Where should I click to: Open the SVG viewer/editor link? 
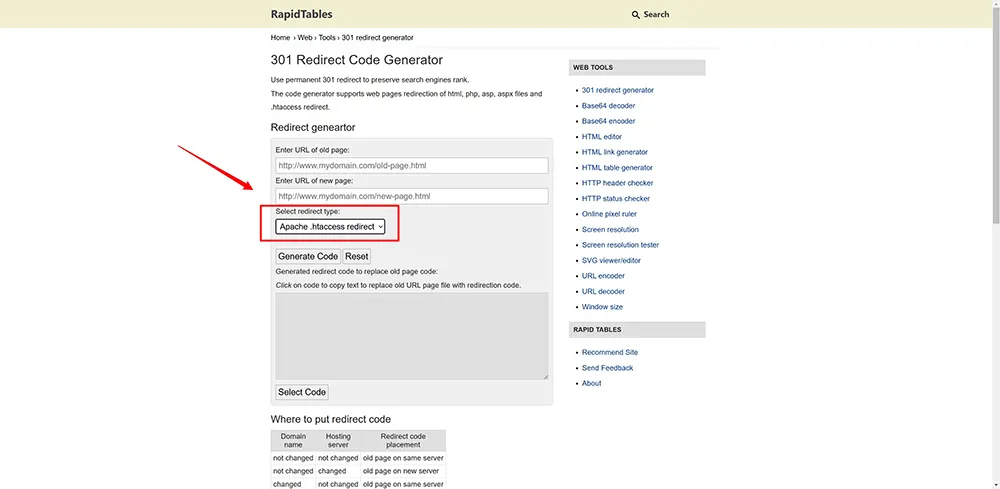pos(611,260)
